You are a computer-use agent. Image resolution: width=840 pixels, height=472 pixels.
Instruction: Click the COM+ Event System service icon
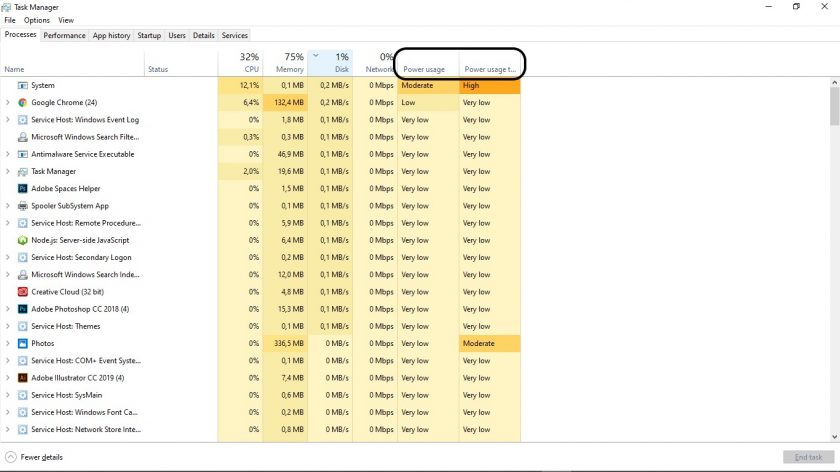(x=22, y=361)
